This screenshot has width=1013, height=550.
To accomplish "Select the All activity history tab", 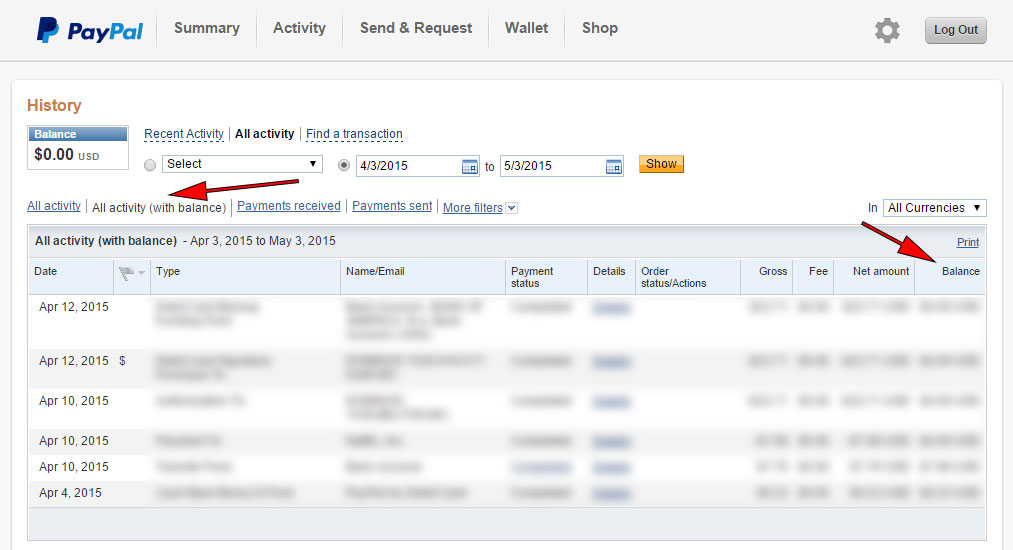I will coord(264,134).
